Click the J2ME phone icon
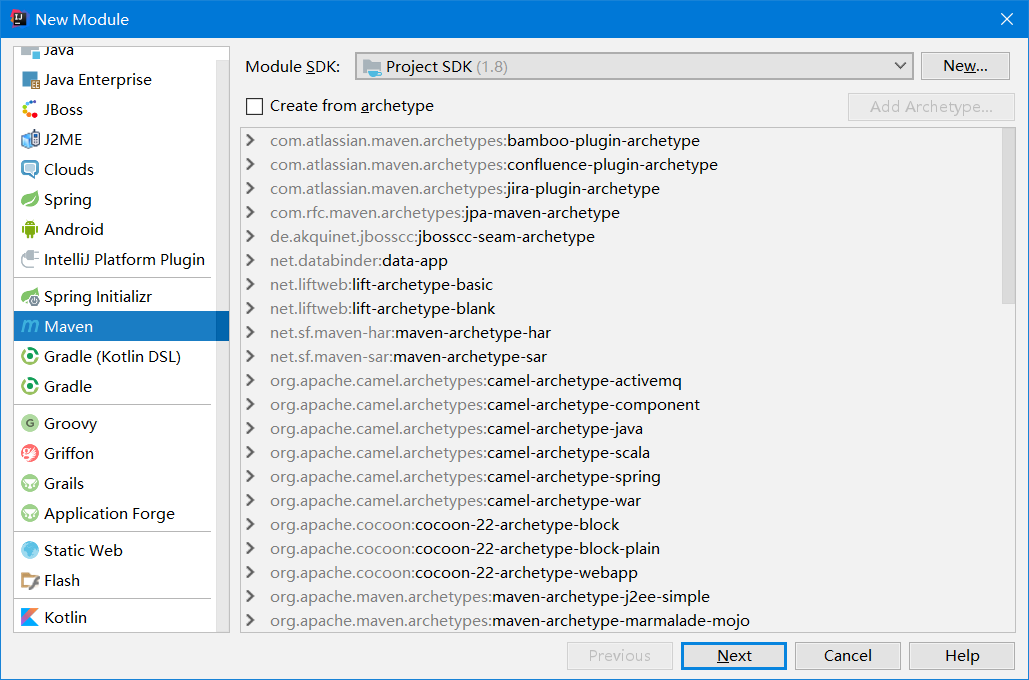Viewport: 1029px width, 680px height. pos(30,140)
